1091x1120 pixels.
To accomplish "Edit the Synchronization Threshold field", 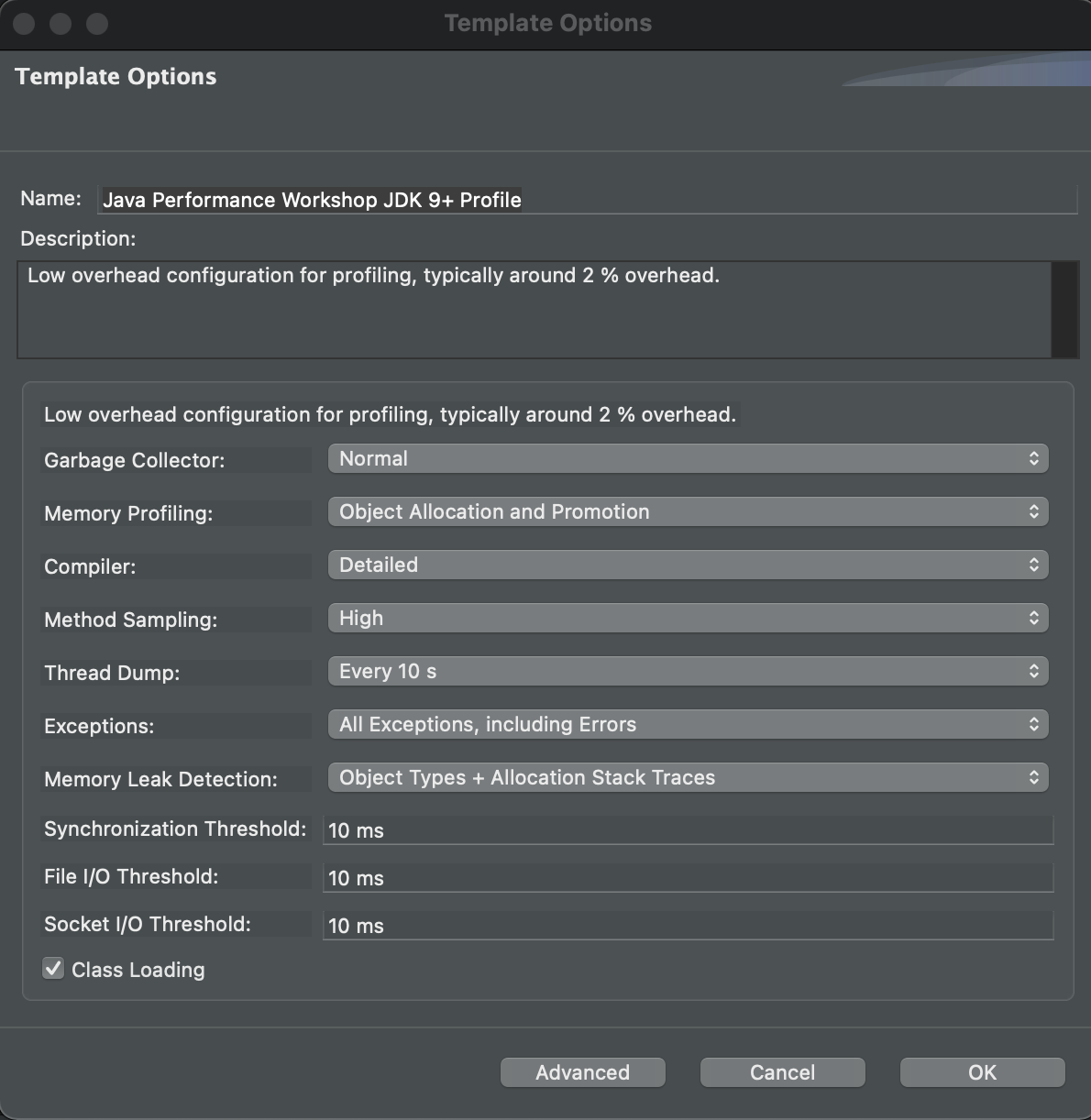I will [688, 830].
